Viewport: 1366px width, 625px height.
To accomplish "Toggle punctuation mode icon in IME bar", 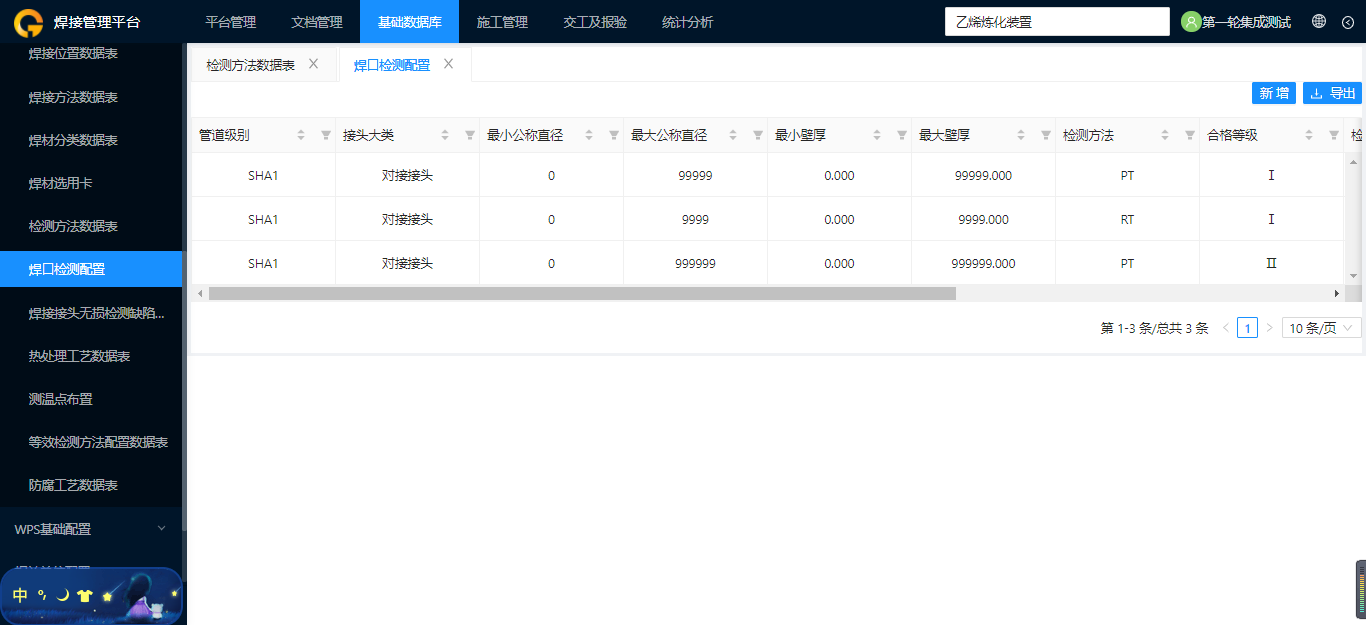I will 42,595.
